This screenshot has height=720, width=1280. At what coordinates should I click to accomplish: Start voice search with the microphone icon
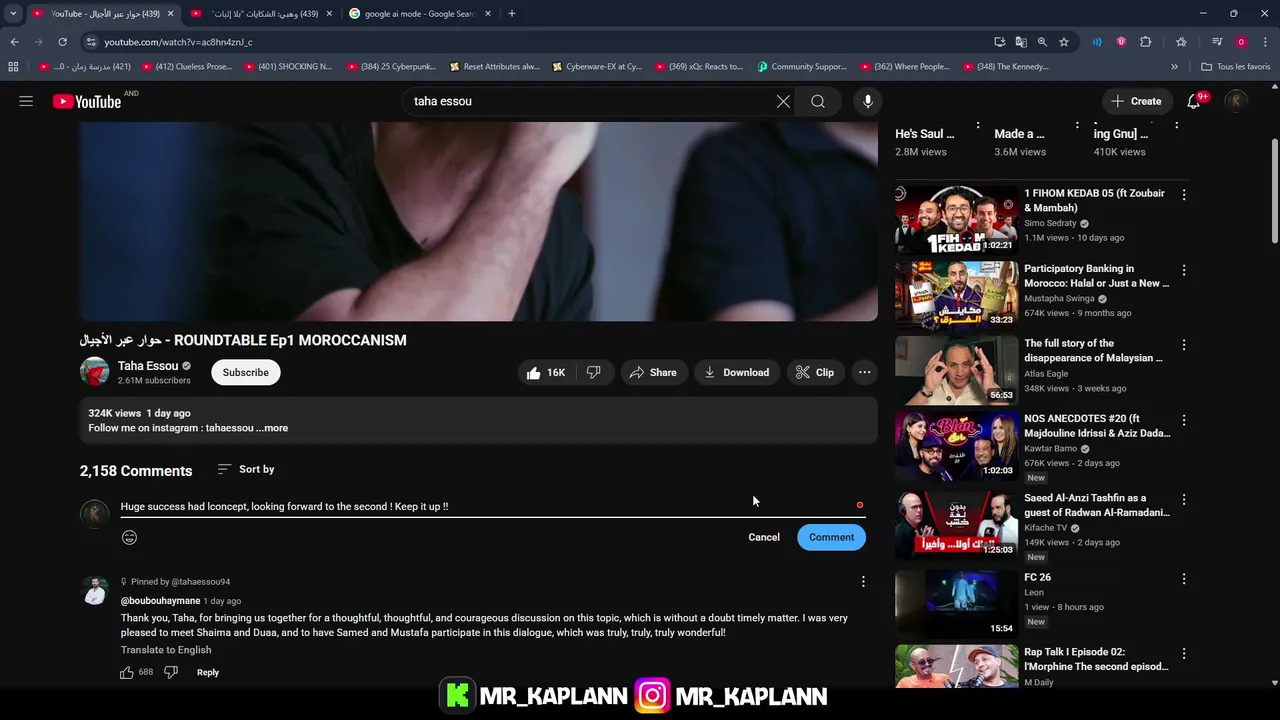click(x=868, y=101)
